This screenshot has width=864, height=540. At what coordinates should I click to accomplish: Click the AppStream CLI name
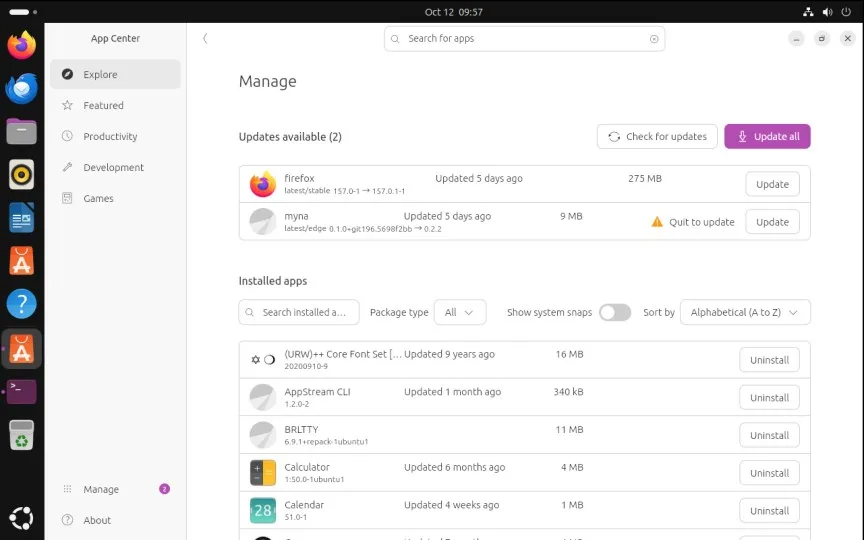pyautogui.click(x=317, y=392)
